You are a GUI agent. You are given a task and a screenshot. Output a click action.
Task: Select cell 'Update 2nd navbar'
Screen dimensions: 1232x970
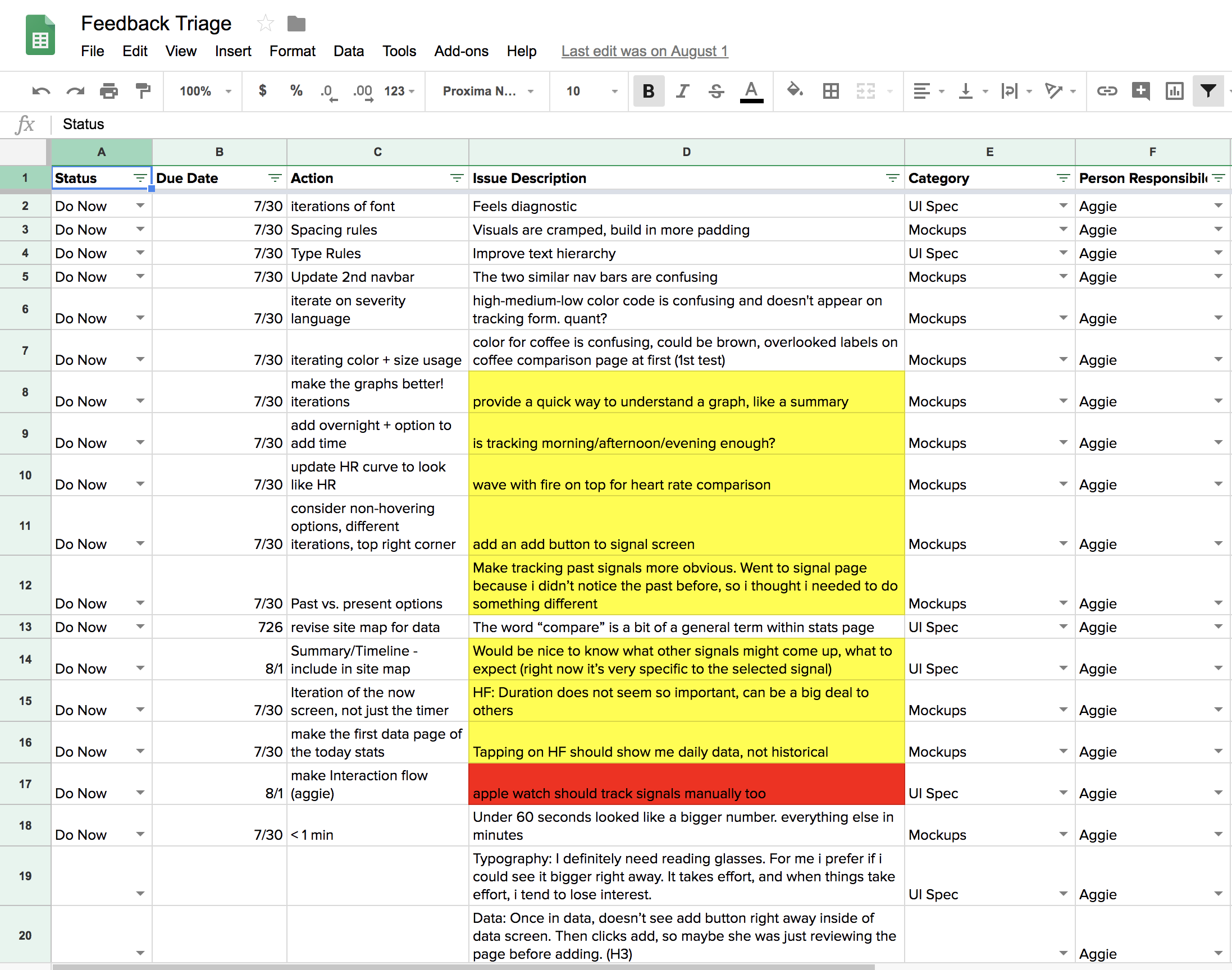(378, 277)
